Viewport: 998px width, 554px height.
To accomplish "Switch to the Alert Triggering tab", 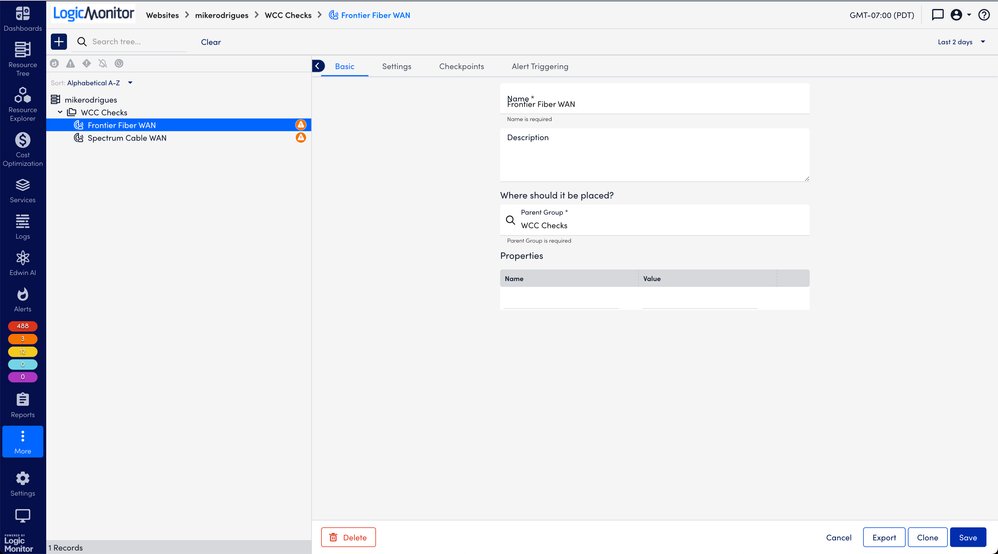I will click(540, 66).
